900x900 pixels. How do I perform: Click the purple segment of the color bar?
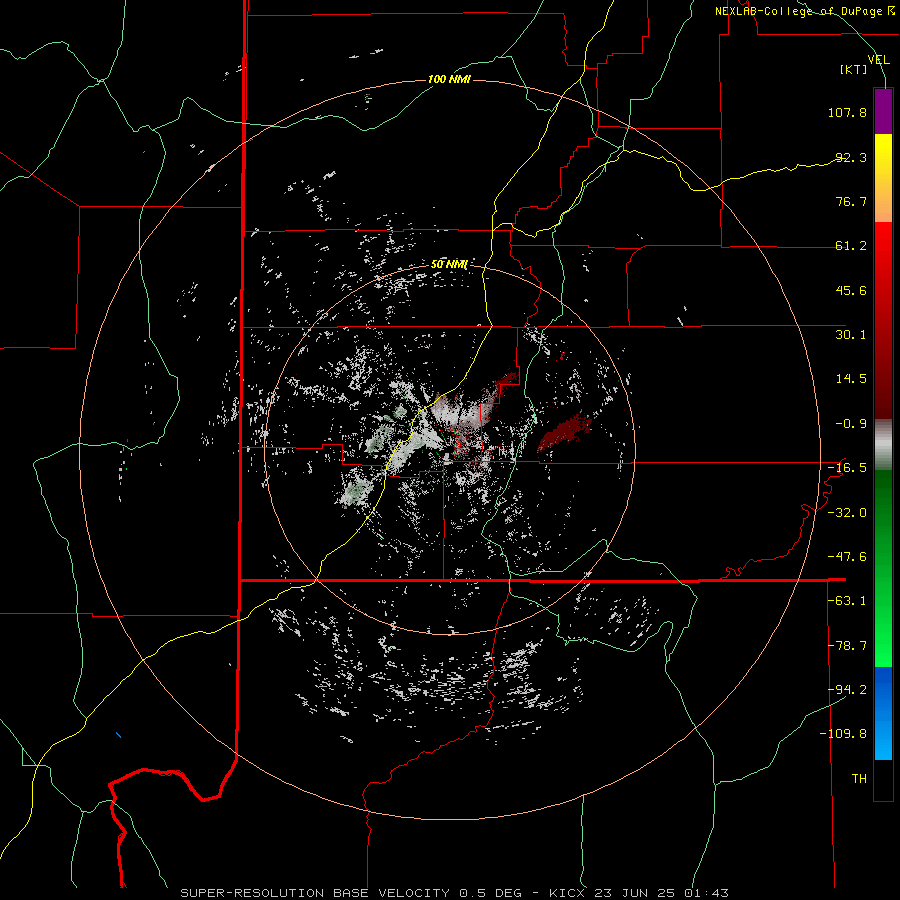click(x=883, y=111)
